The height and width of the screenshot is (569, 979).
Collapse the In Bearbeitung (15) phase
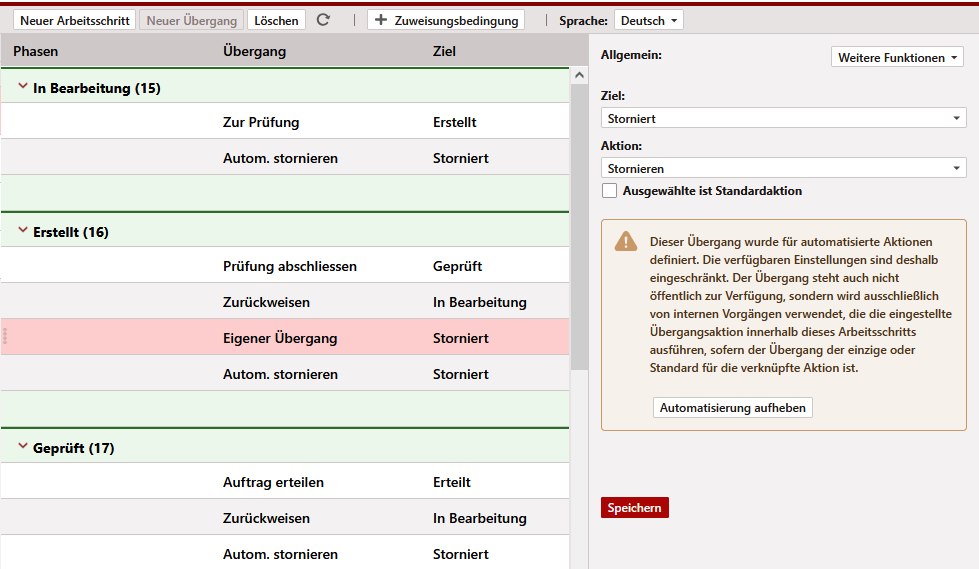pyautogui.click(x=23, y=88)
